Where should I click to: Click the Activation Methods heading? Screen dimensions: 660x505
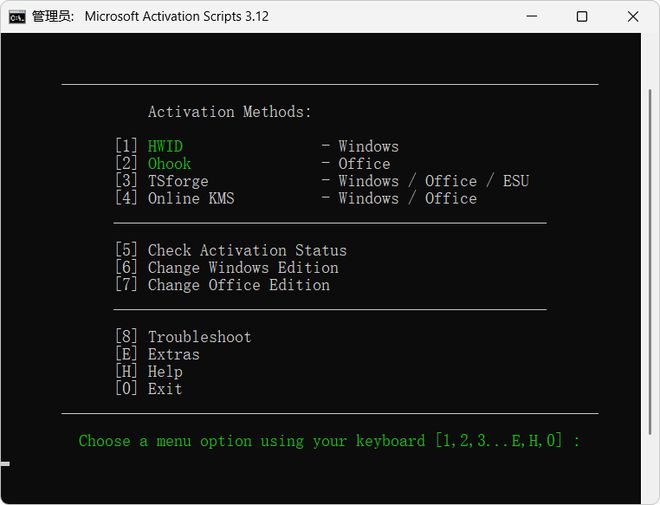(x=229, y=112)
